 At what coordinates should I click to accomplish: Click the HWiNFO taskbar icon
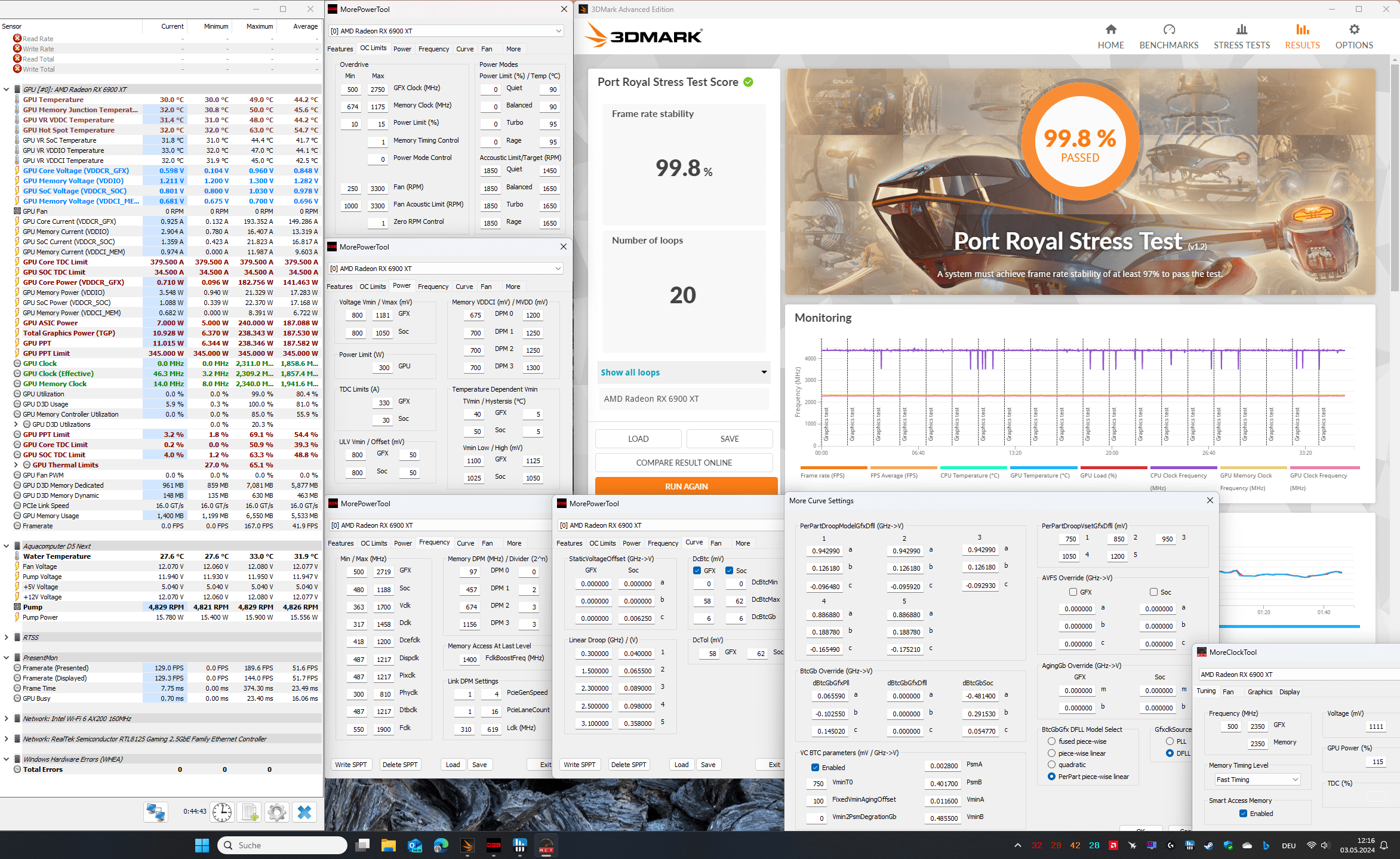tap(520, 845)
